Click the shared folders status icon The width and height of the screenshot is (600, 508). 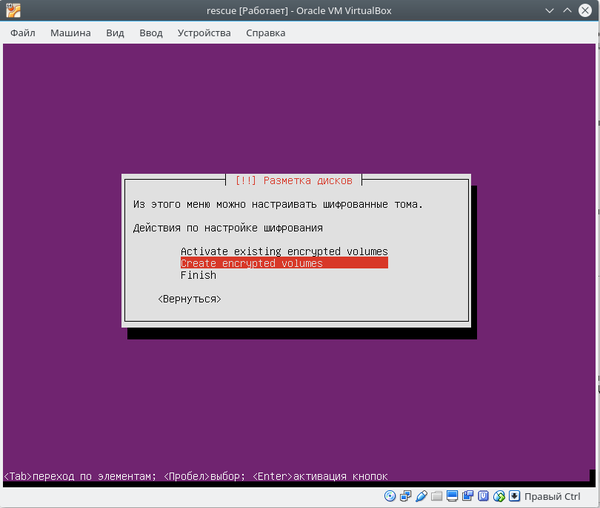[437, 496]
